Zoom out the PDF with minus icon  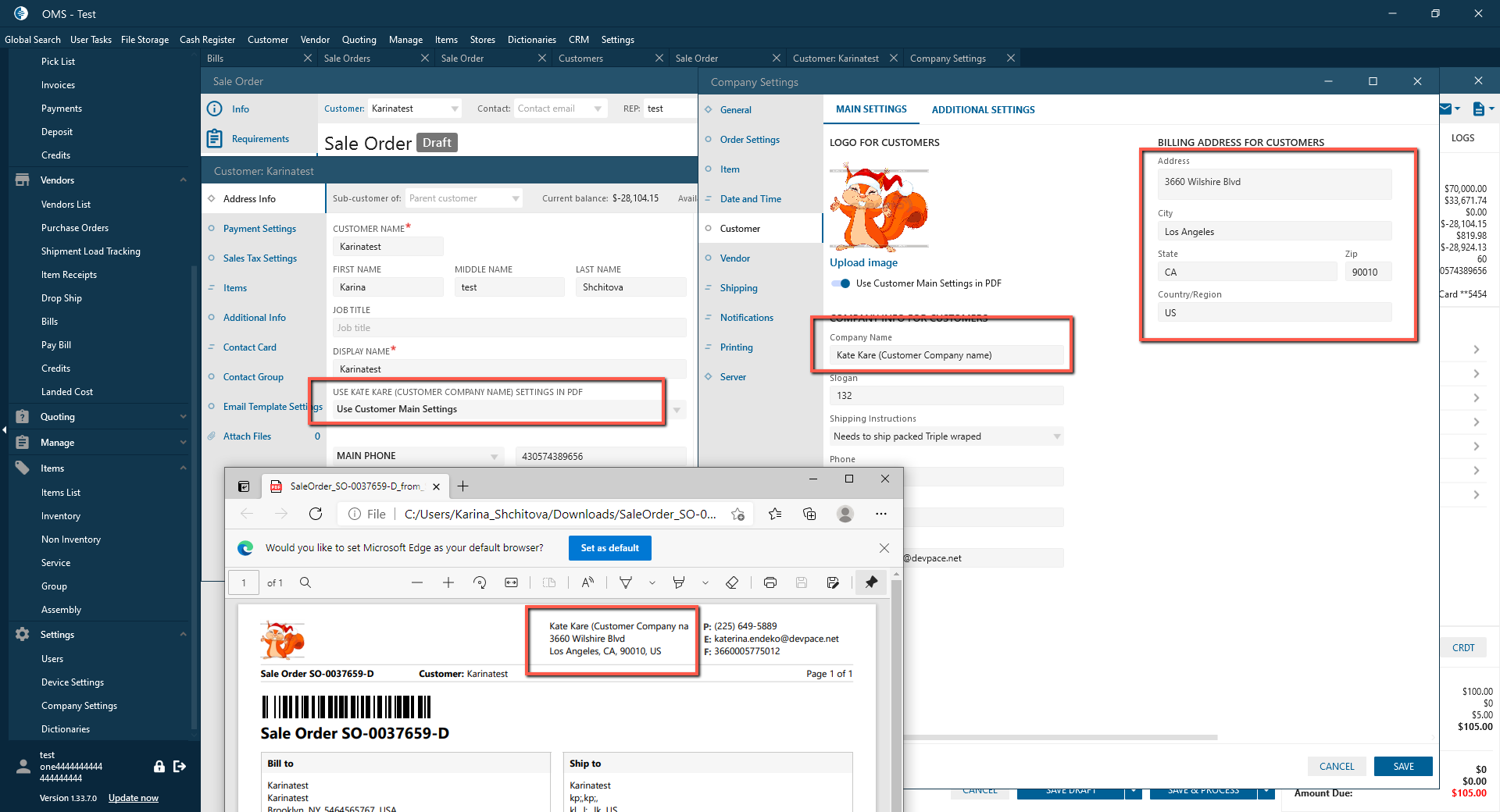[417, 582]
